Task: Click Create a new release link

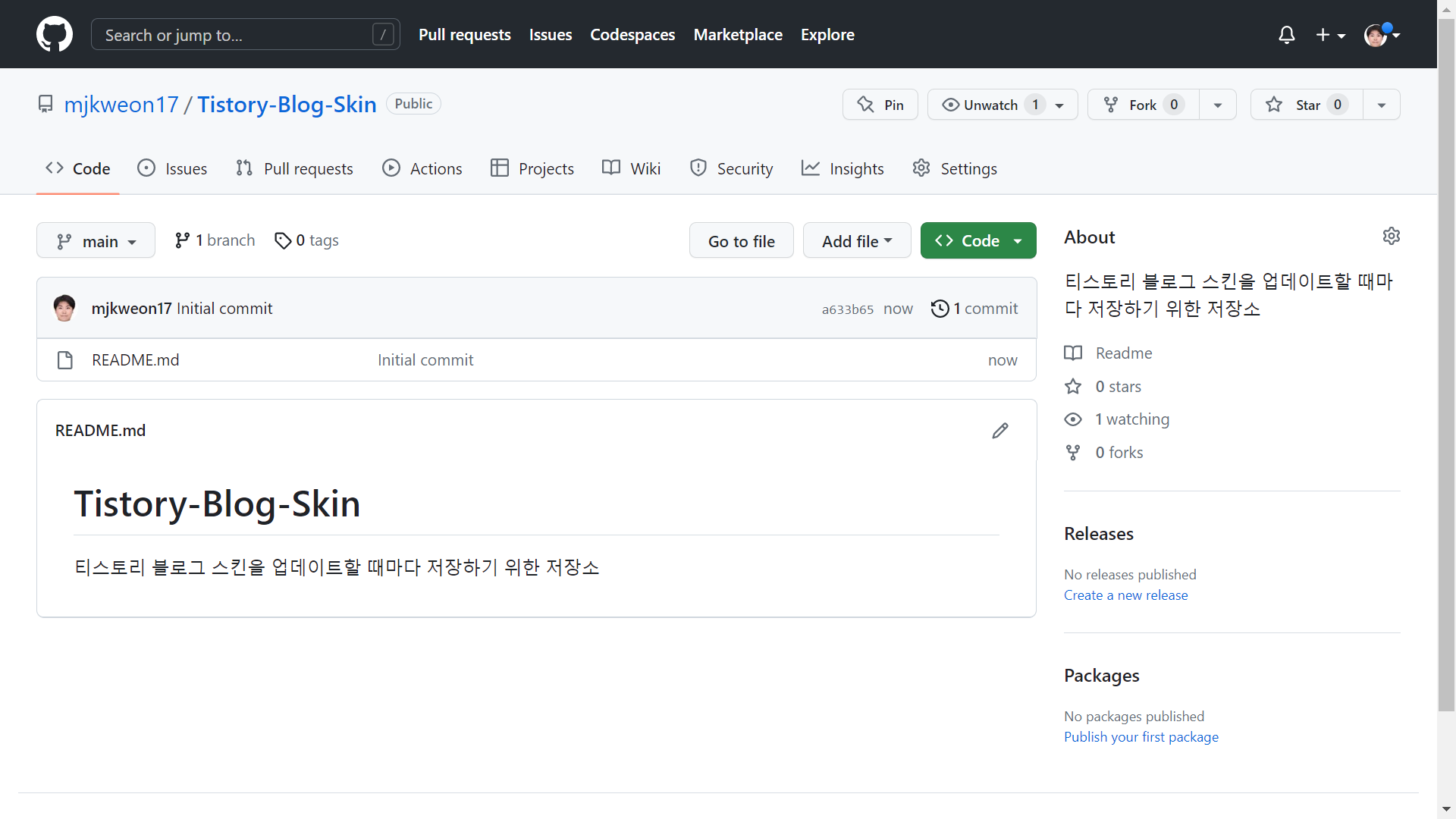Action: click(1125, 595)
